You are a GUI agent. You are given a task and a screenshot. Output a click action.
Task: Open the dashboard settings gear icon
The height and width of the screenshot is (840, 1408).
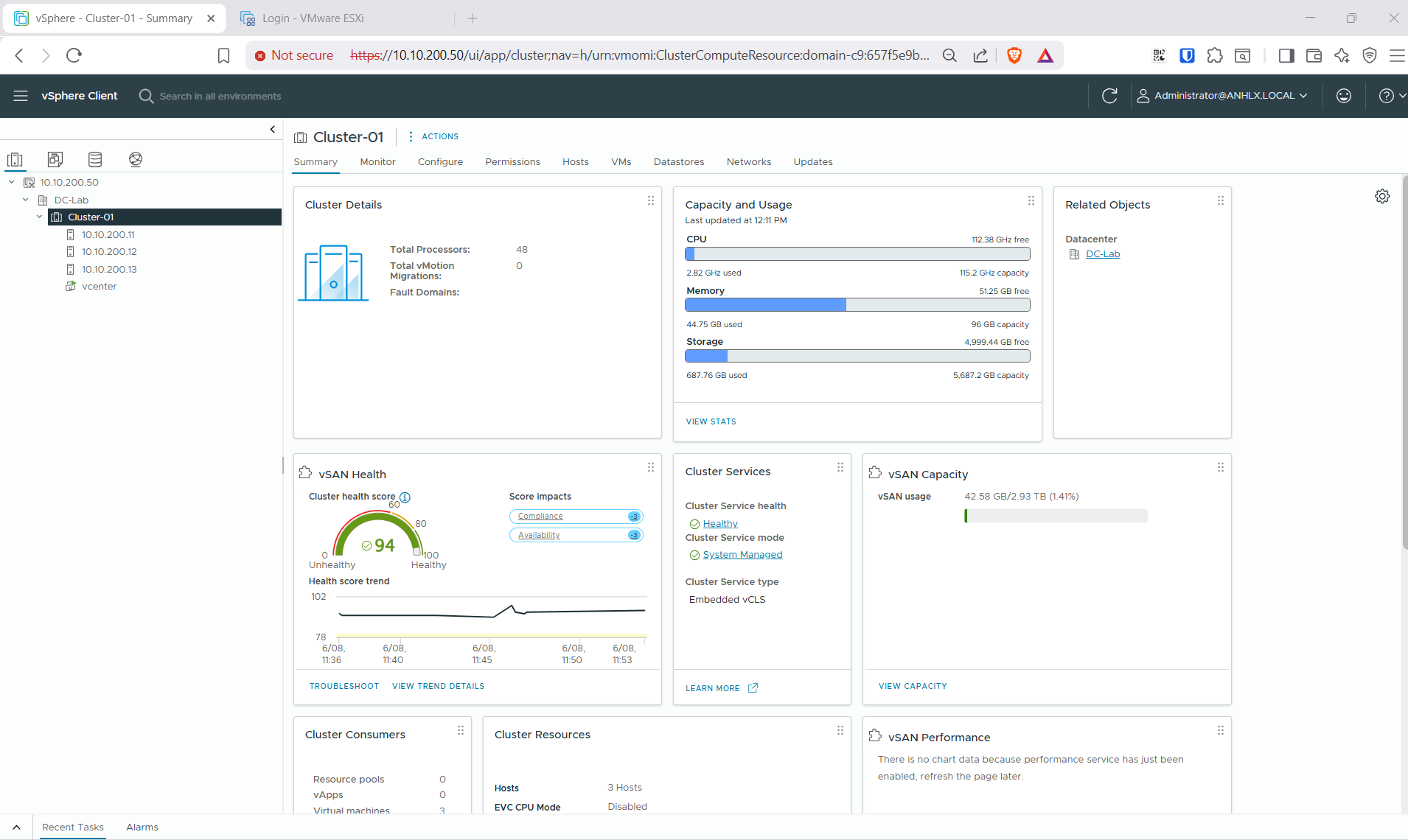[1382, 196]
